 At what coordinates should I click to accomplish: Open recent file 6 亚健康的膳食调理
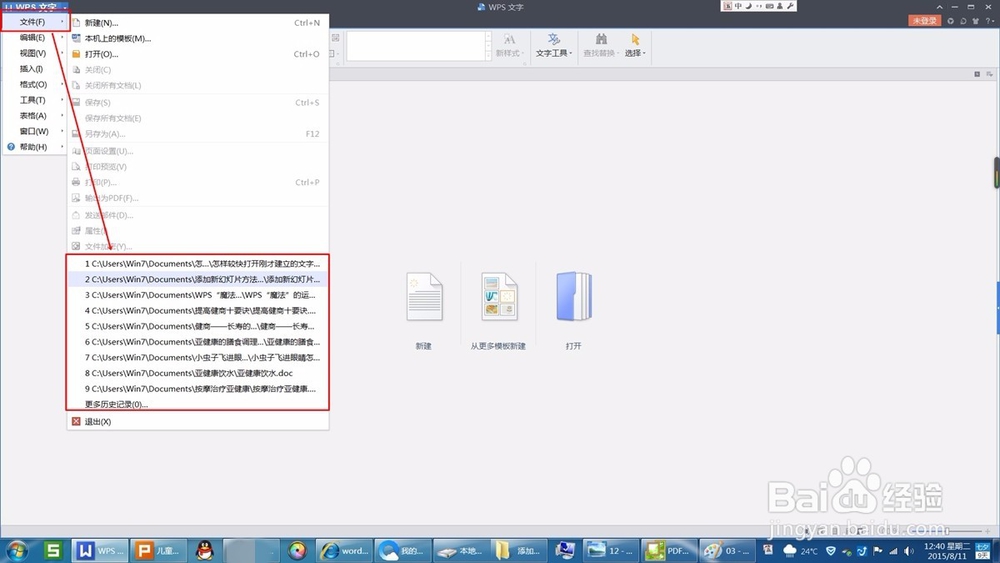[x=198, y=342]
